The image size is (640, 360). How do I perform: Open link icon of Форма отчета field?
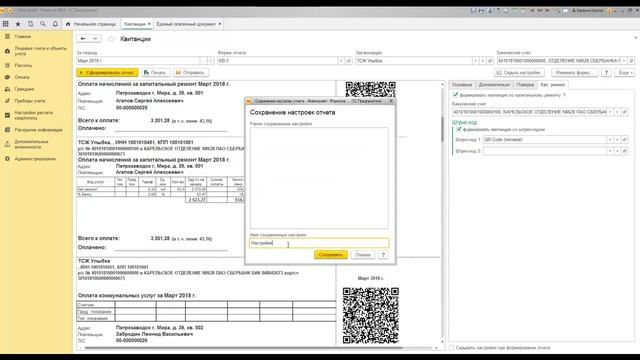coord(349,61)
